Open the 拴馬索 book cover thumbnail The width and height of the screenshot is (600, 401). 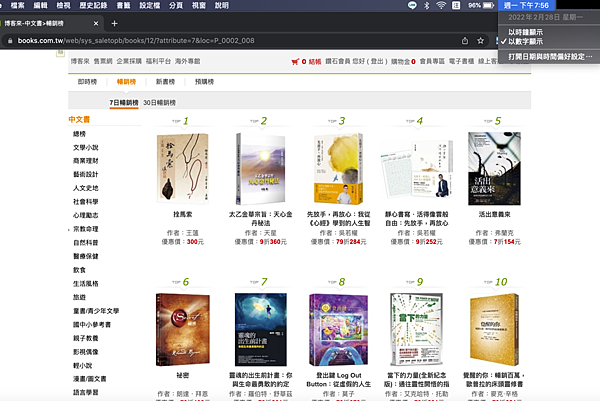coord(183,168)
